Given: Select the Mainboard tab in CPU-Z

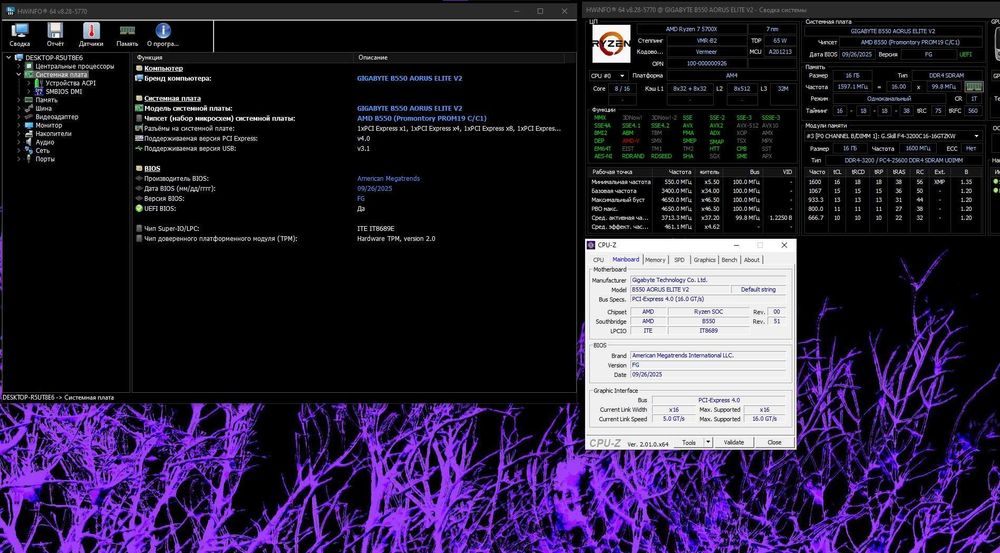Looking at the screenshot, I should tap(625, 259).
